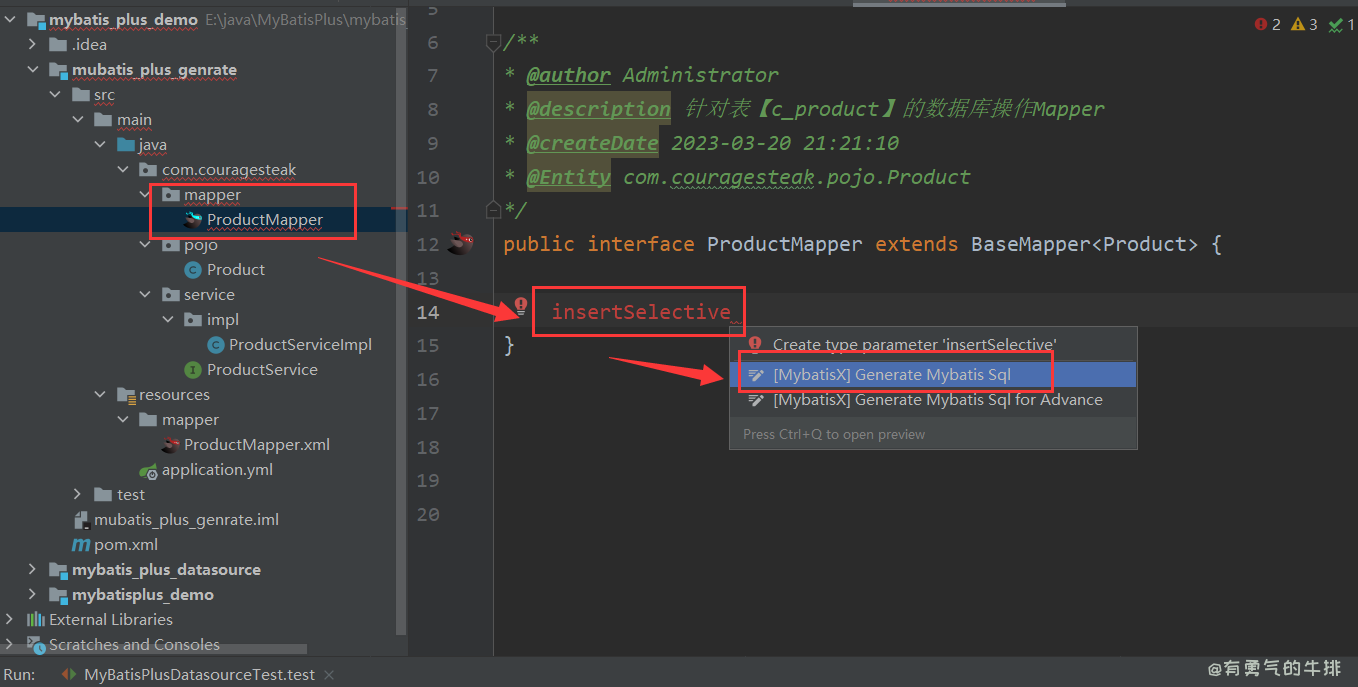Screen dimensions: 1358x687
Task: Choose 'Generate Mybatis Sql for Advance'
Action: (x=937, y=400)
